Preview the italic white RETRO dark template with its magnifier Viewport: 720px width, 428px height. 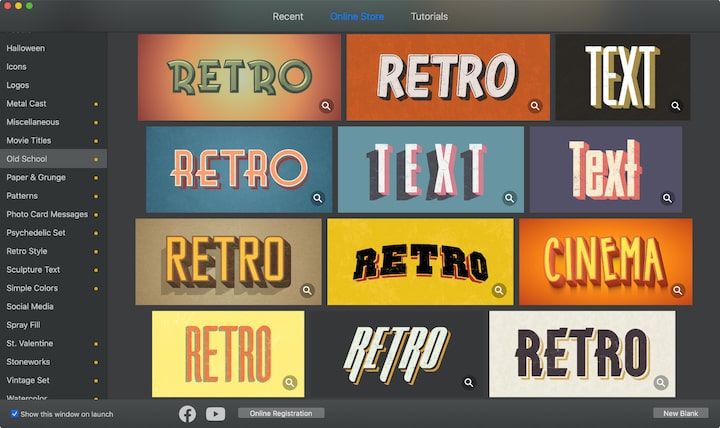coord(468,383)
